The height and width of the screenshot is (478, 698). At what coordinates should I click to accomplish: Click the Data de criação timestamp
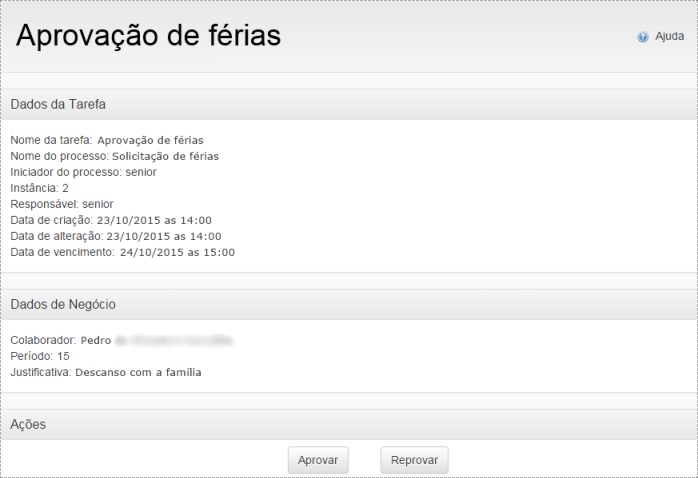(154, 220)
